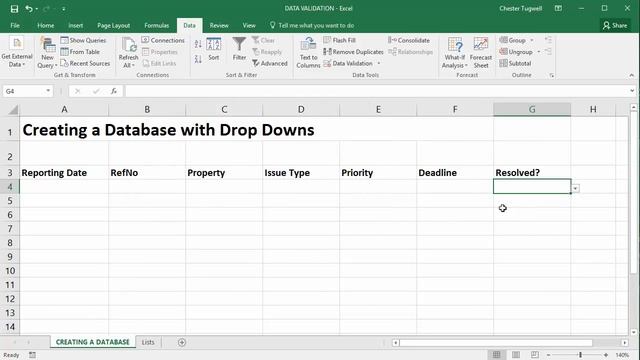Click Insert Function fx icon
Screen dimensions: 640x360
(114, 91)
